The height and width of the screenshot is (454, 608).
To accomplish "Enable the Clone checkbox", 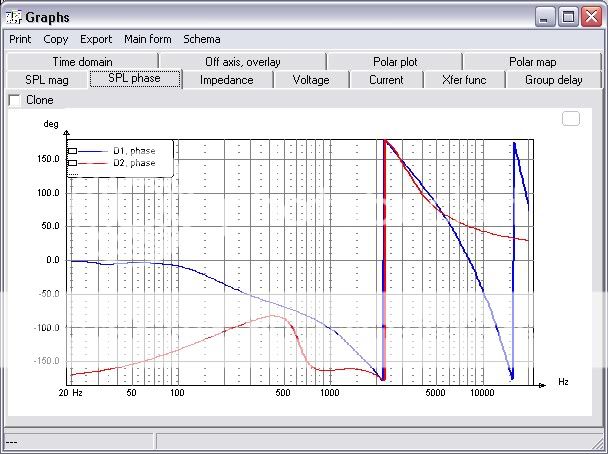I will [14, 100].
